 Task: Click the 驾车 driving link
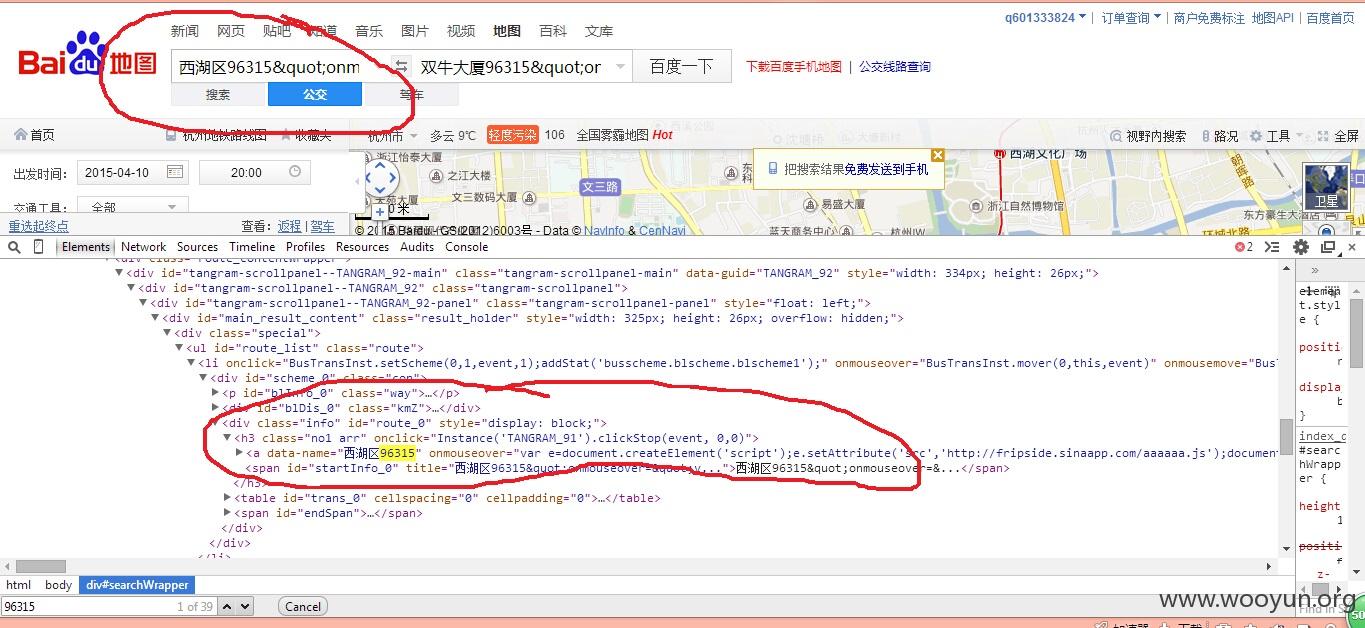pos(323,227)
